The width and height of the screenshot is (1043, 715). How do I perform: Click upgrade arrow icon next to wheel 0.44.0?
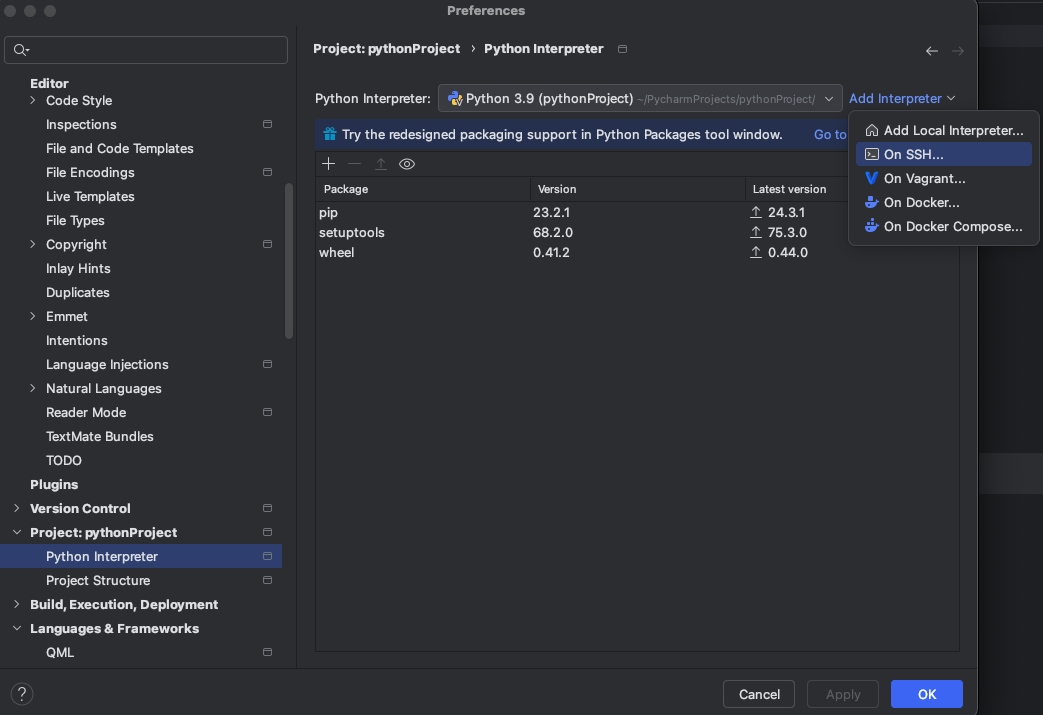[x=756, y=252]
